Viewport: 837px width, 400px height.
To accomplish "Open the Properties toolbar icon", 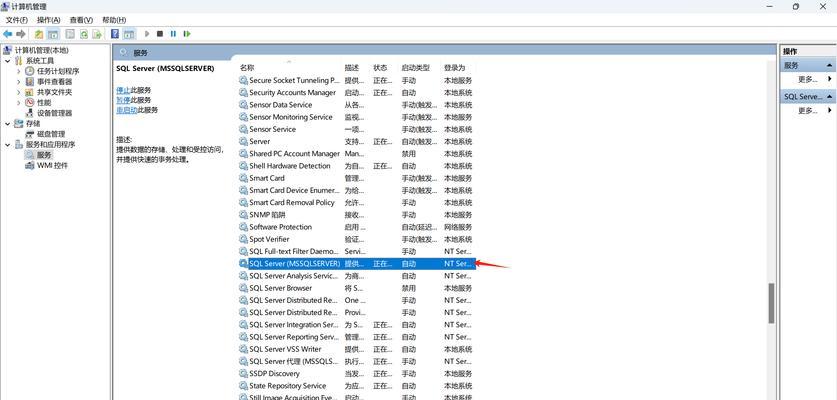I will point(70,34).
